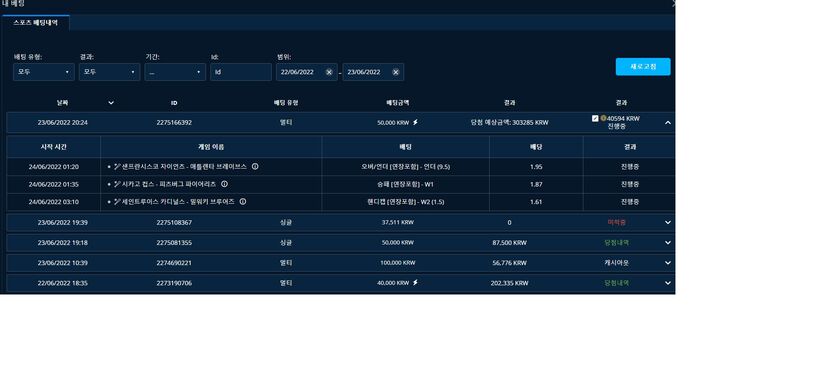The image size is (835, 377).
Task: Click start time 24/06/2022 03:10
Action: [x=54, y=202]
